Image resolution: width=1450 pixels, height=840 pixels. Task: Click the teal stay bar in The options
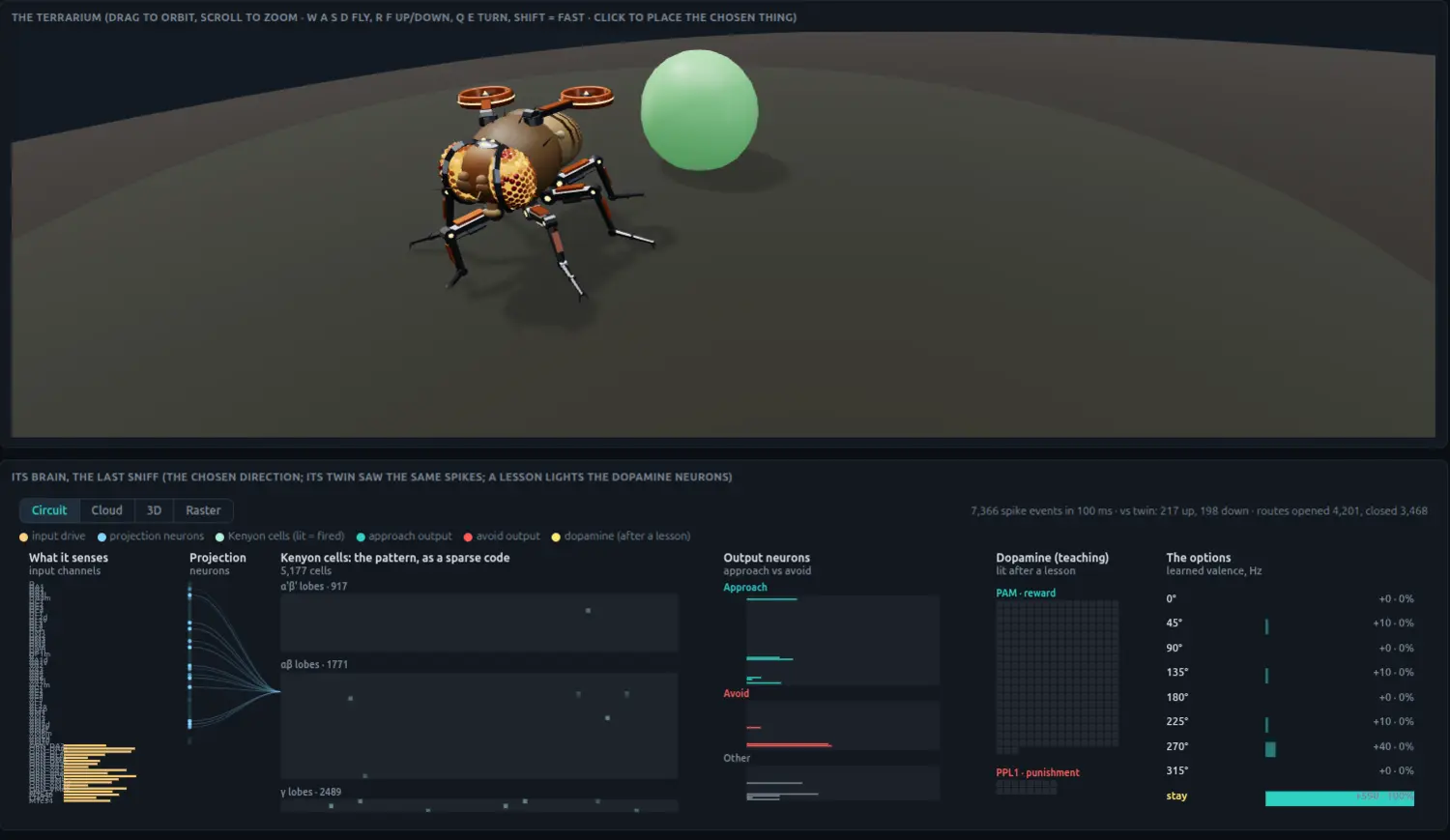pos(1340,798)
